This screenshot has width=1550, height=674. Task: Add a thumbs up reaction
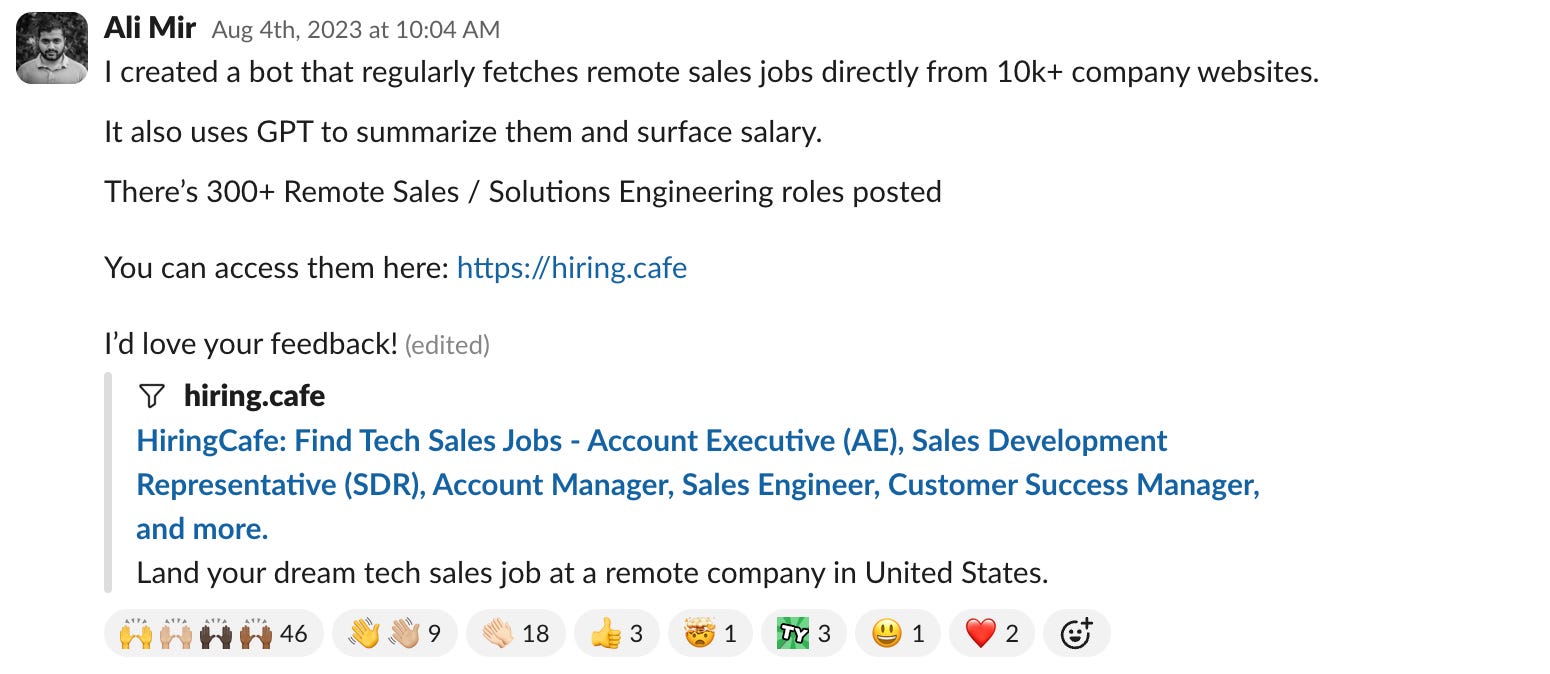(x=617, y=633)
